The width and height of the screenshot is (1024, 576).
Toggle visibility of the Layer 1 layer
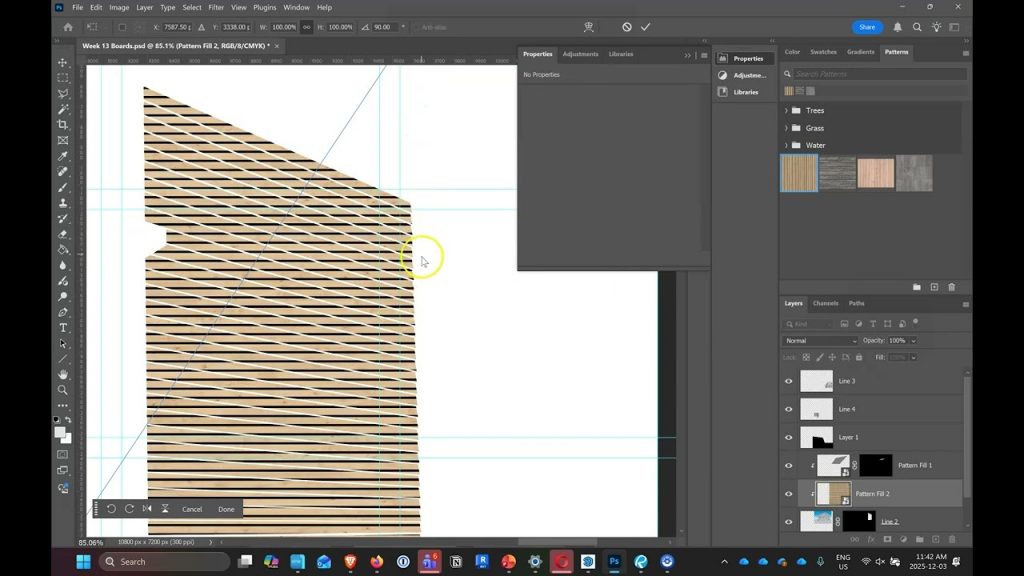(788, 437)
